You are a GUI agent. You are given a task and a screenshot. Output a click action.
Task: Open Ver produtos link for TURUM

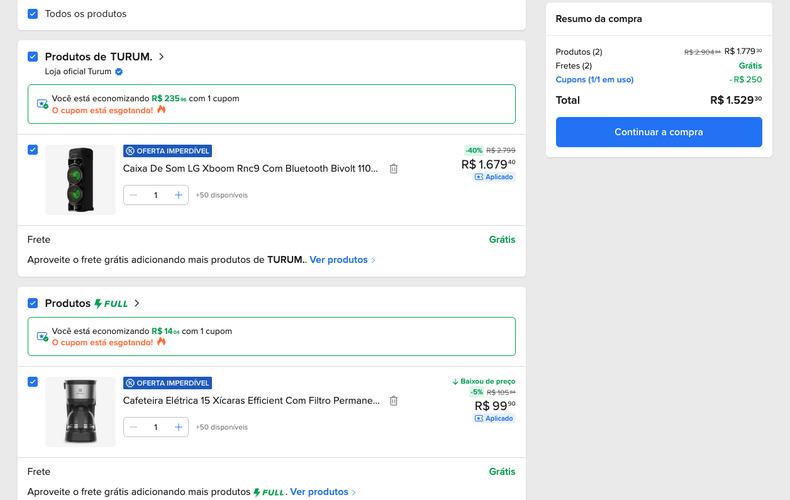pos(342,260)
